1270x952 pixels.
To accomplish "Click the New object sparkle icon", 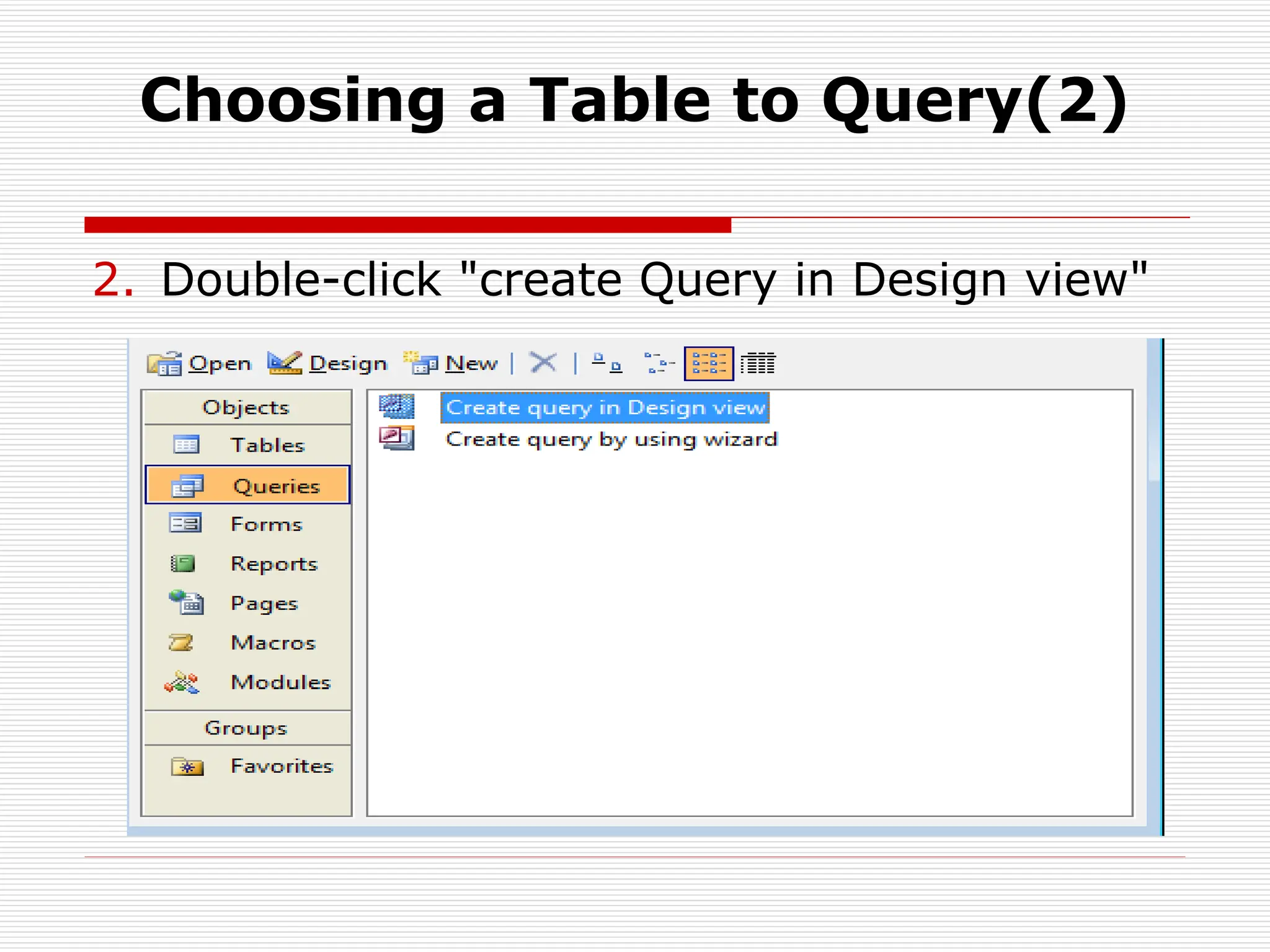I will pyautogui.click(x=420, y=363).
